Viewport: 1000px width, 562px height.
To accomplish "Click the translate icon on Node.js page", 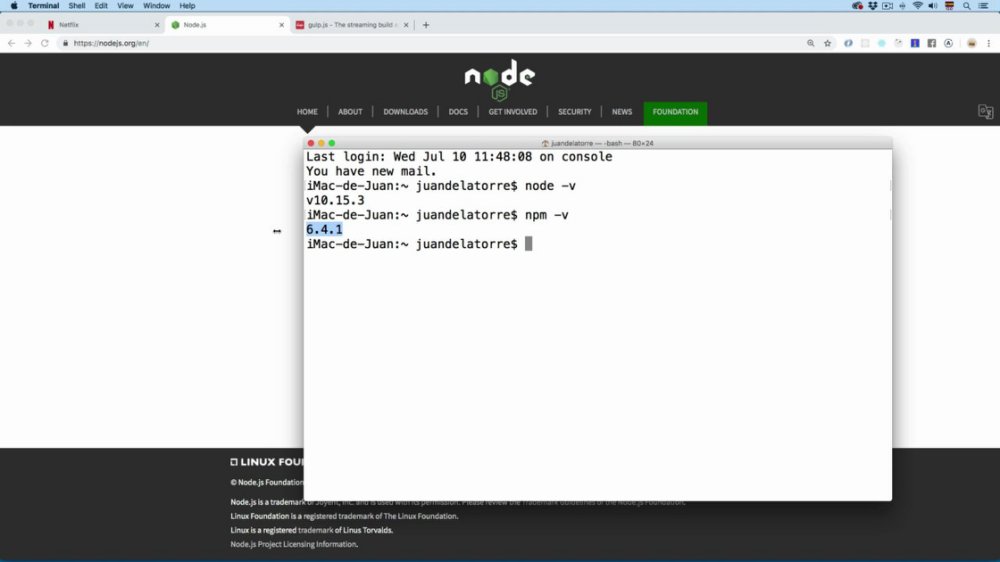I will coord(985,112).
